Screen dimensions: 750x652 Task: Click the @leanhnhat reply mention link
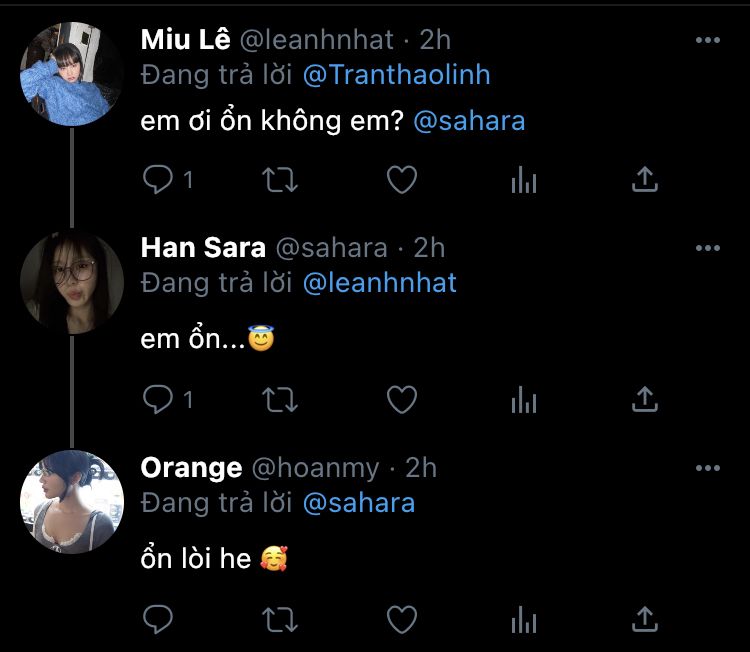379,283
